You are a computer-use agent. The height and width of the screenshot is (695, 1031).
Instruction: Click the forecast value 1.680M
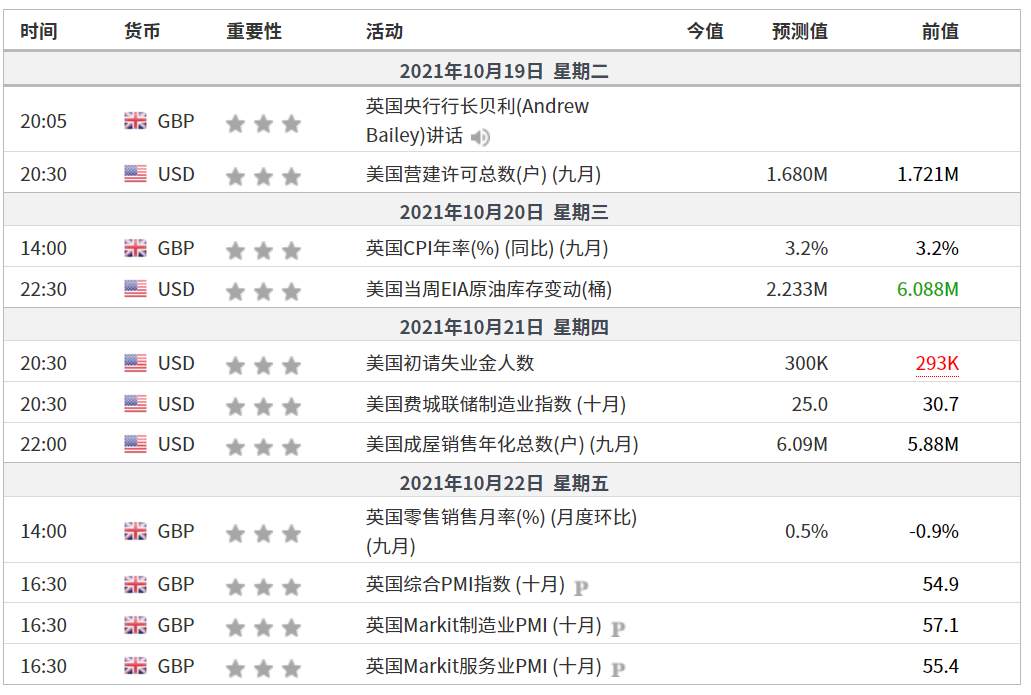click(797, 174)
